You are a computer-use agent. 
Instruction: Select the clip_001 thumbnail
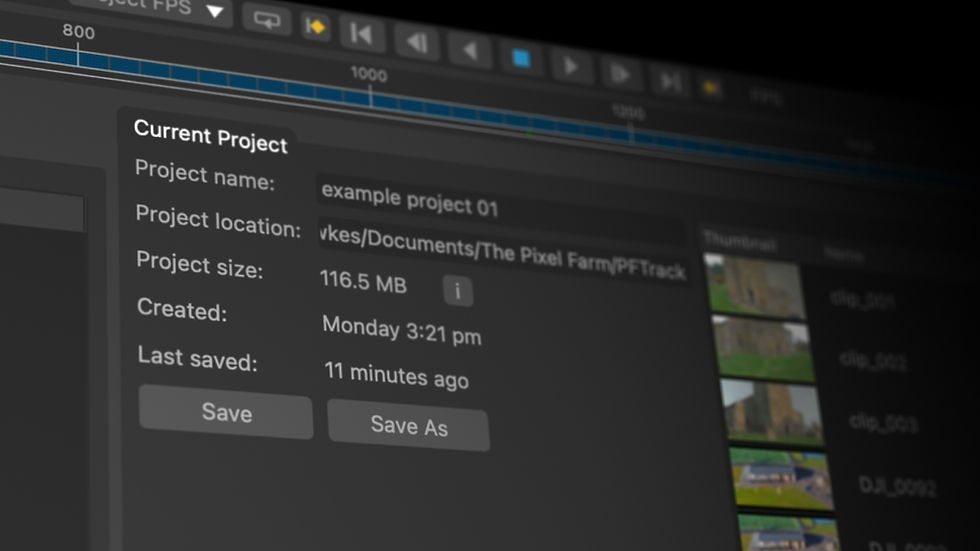click(x=754, y=286)
